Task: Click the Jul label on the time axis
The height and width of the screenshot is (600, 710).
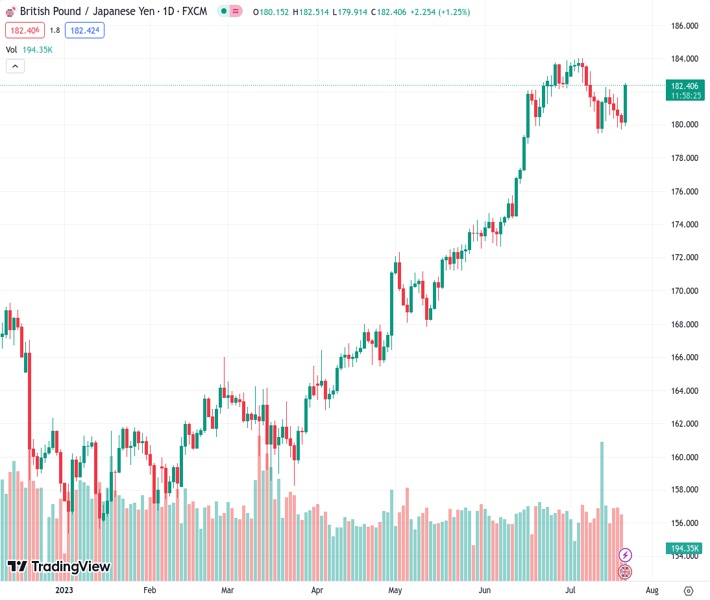Action: tap(570, 590)
